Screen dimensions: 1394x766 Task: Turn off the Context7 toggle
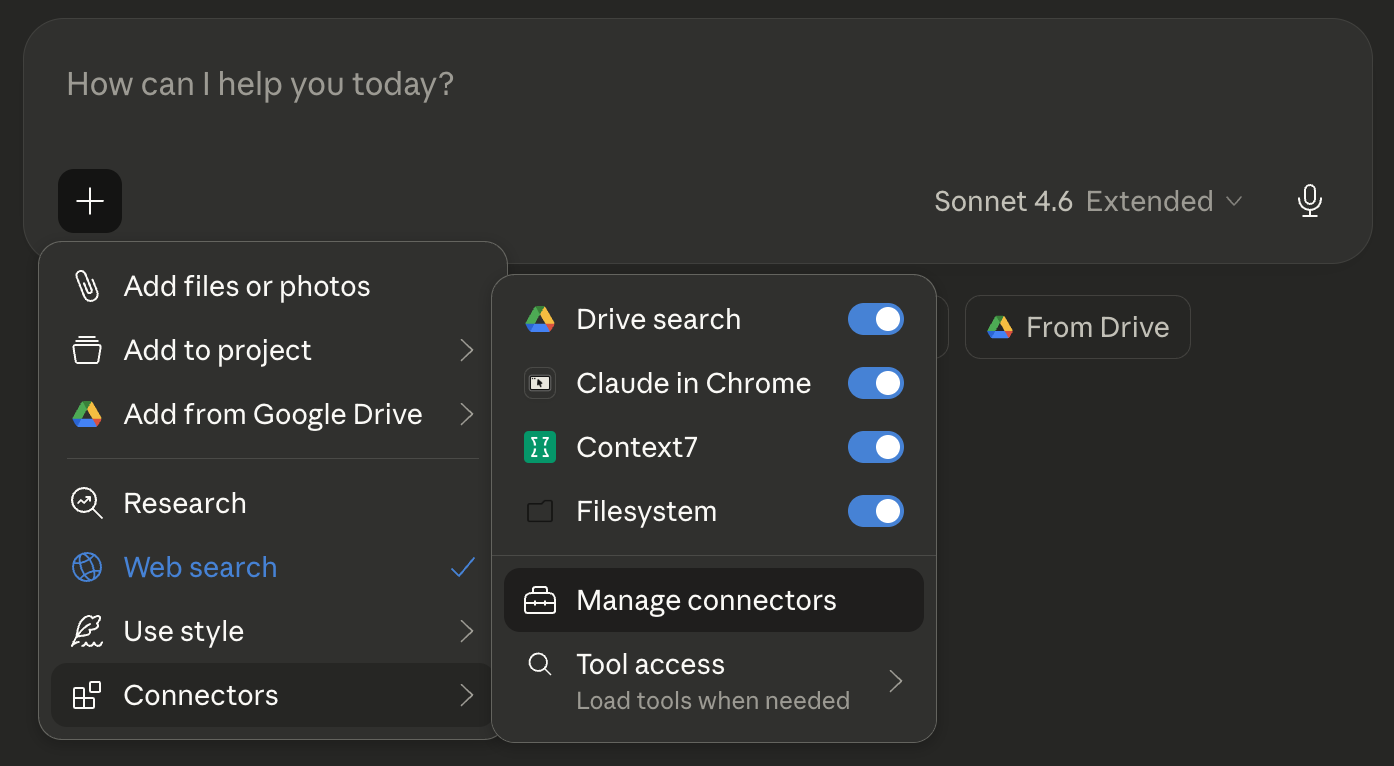coord(876,447)
